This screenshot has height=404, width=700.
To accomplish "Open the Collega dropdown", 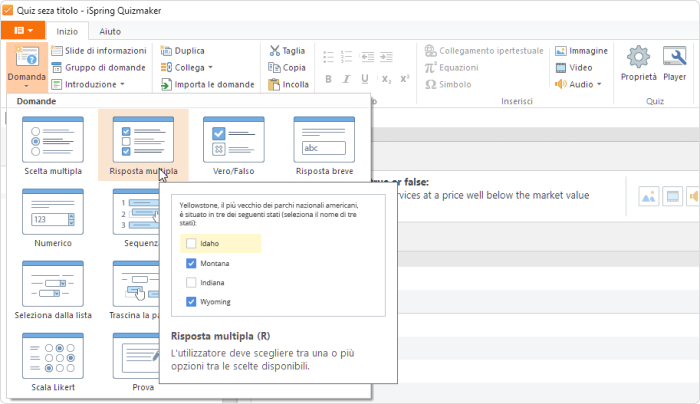I will (187, 67).
